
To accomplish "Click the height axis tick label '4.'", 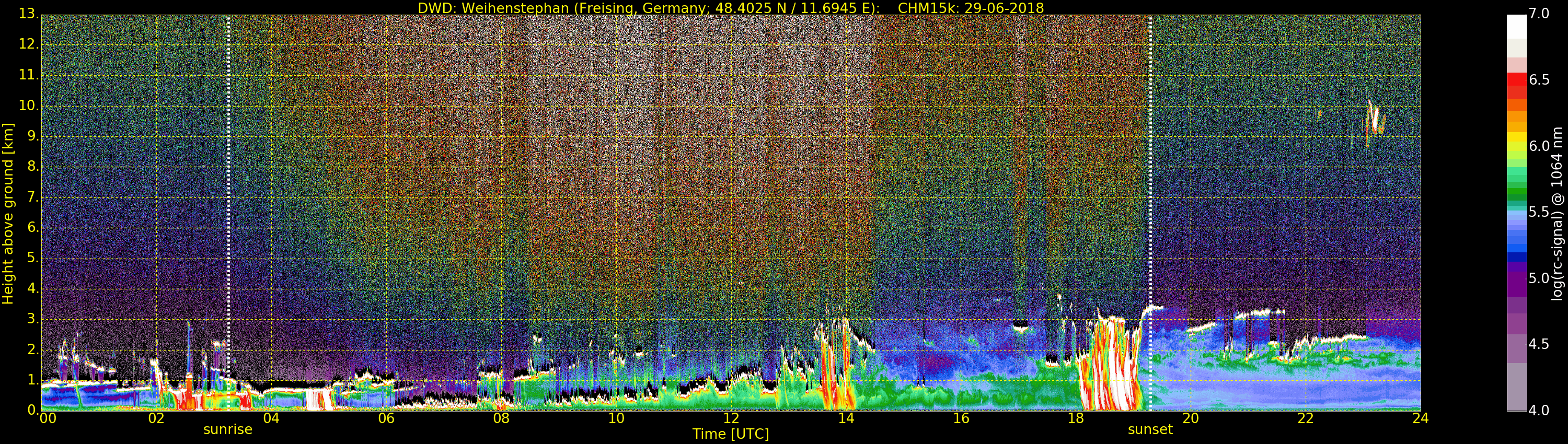I will [x=33, y=288].
